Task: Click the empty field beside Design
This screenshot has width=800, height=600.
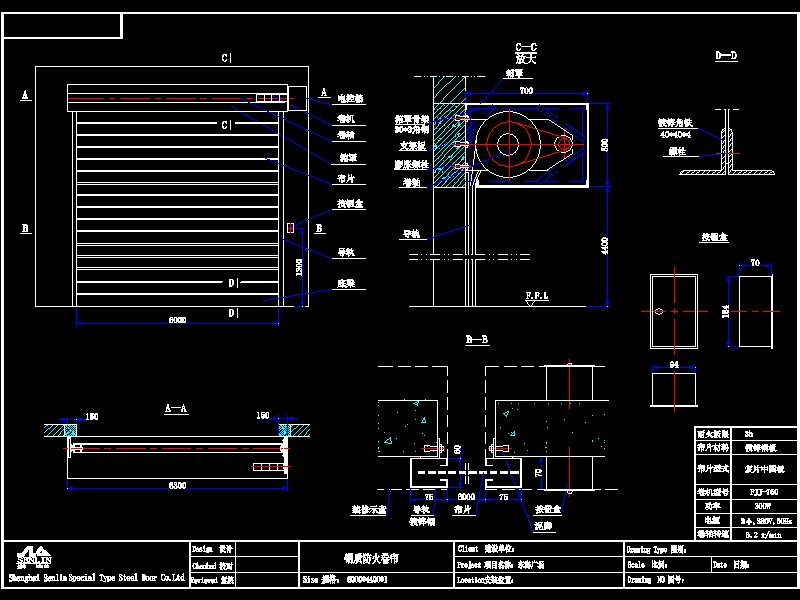Action: click(x=267, y=549)
